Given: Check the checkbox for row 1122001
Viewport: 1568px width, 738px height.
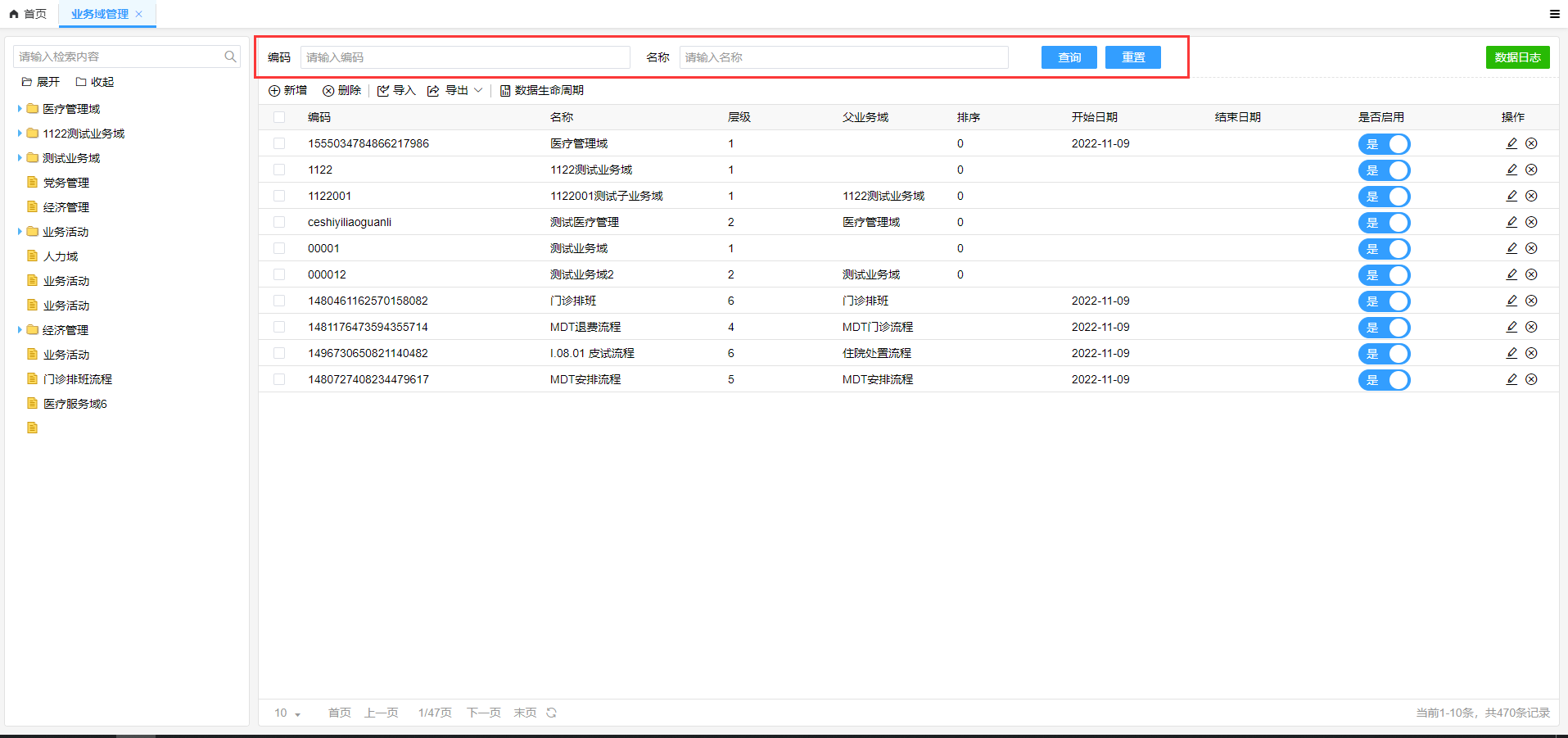Looking at the screenshot, I should click(279, 196).
